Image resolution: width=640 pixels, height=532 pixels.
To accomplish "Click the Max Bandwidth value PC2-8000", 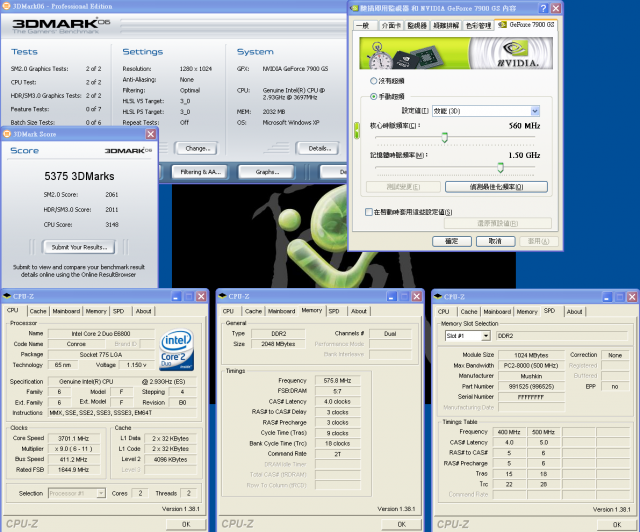I will pyautogui.click(x=531, y=365).
